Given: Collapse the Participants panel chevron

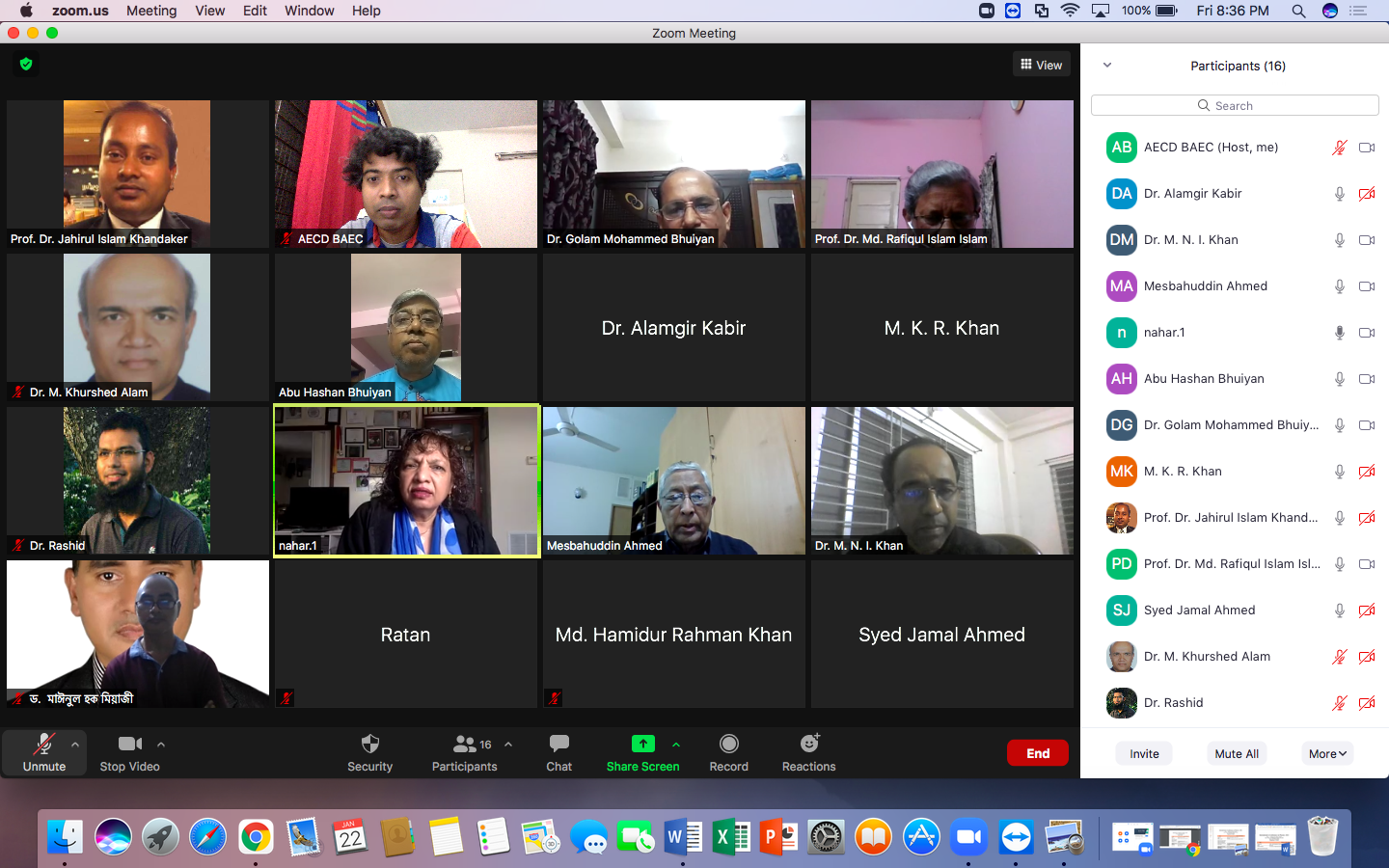Looking at the screenshot, I should click(1107, 66).
